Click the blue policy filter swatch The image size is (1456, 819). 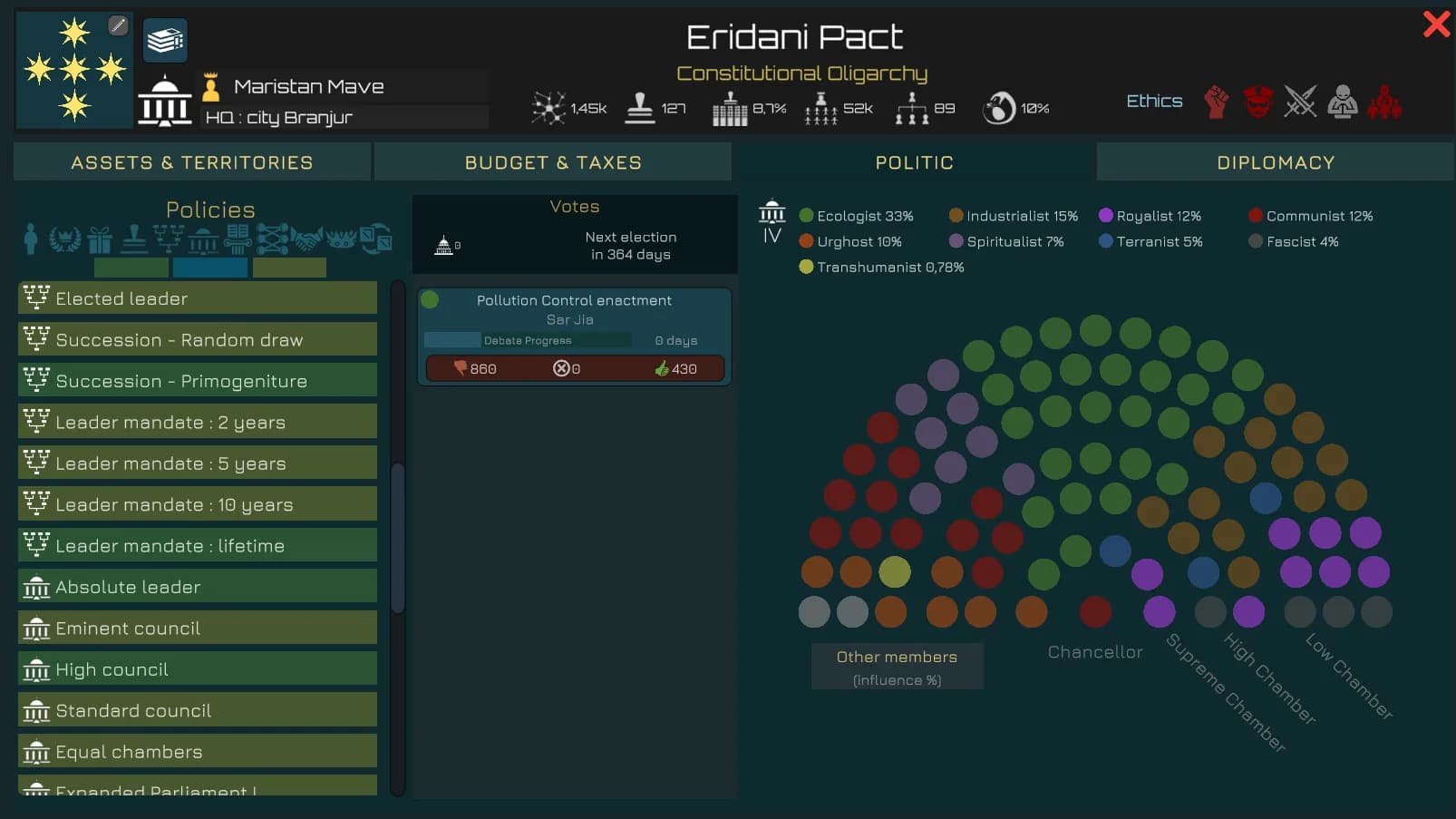pyautogui.click(x=210, y=268)
